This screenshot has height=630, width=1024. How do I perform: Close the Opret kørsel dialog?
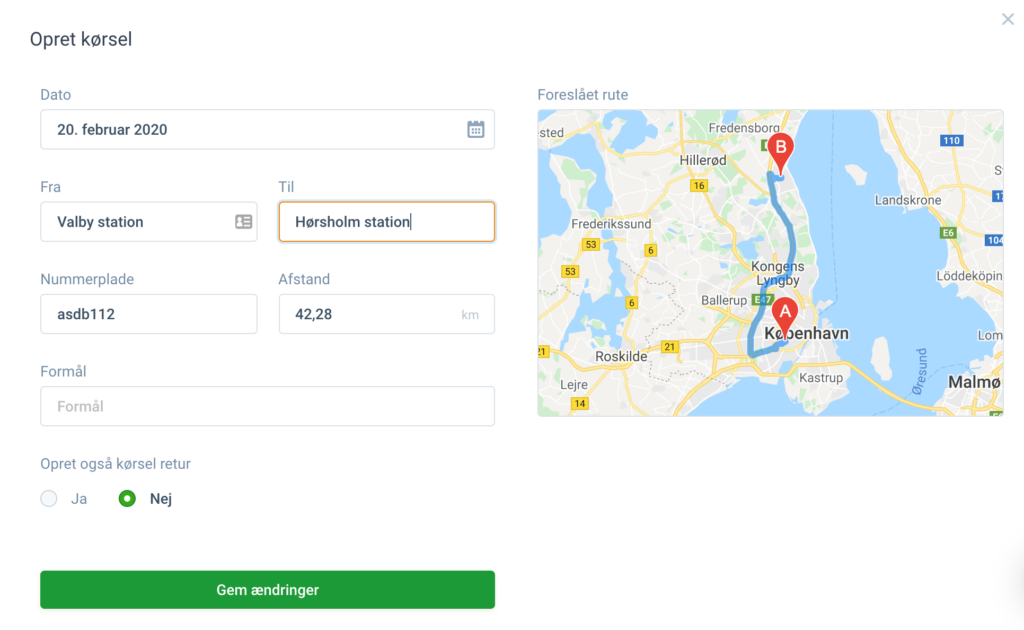click(x=1008, y=20)
